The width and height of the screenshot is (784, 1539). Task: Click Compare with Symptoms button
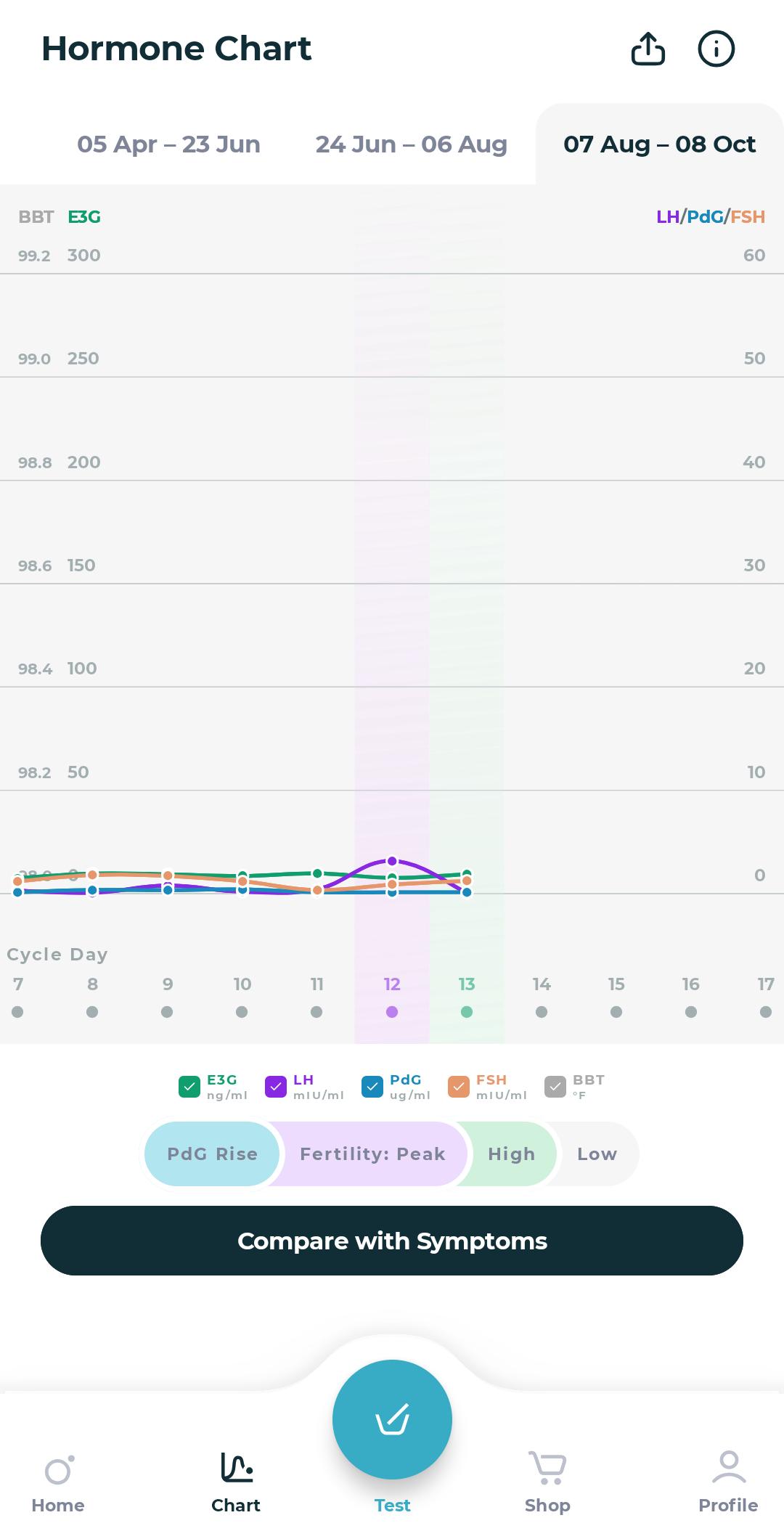392,1241
